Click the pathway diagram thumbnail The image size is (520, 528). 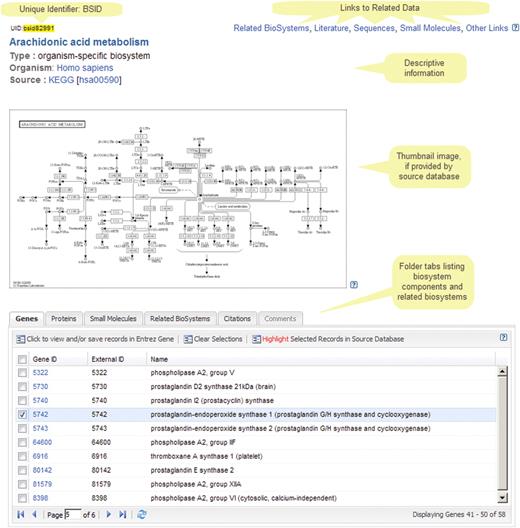(178, 199)
